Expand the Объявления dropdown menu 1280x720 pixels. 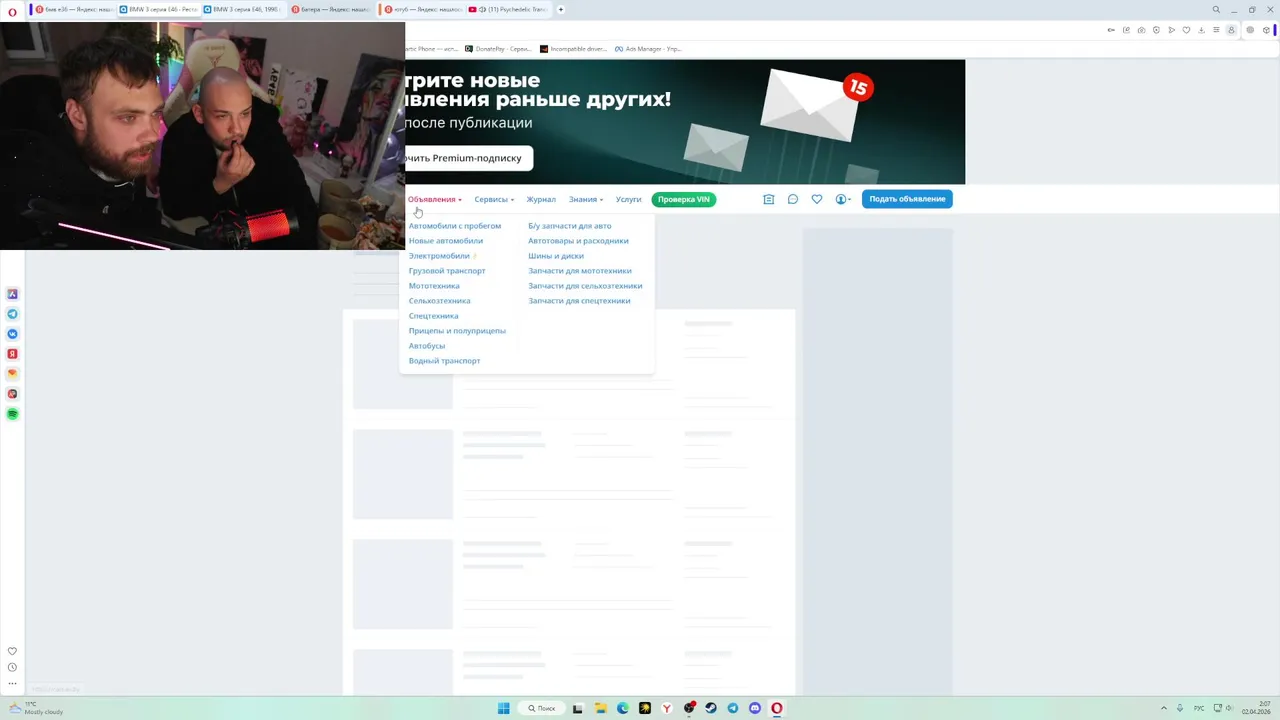(434, 199)
